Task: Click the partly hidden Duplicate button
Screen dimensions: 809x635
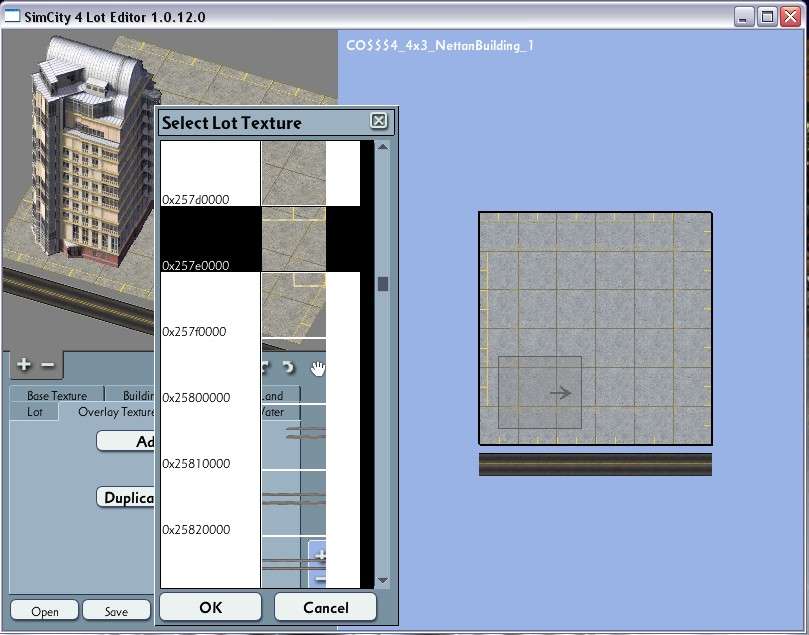Action: click(126, 497)
